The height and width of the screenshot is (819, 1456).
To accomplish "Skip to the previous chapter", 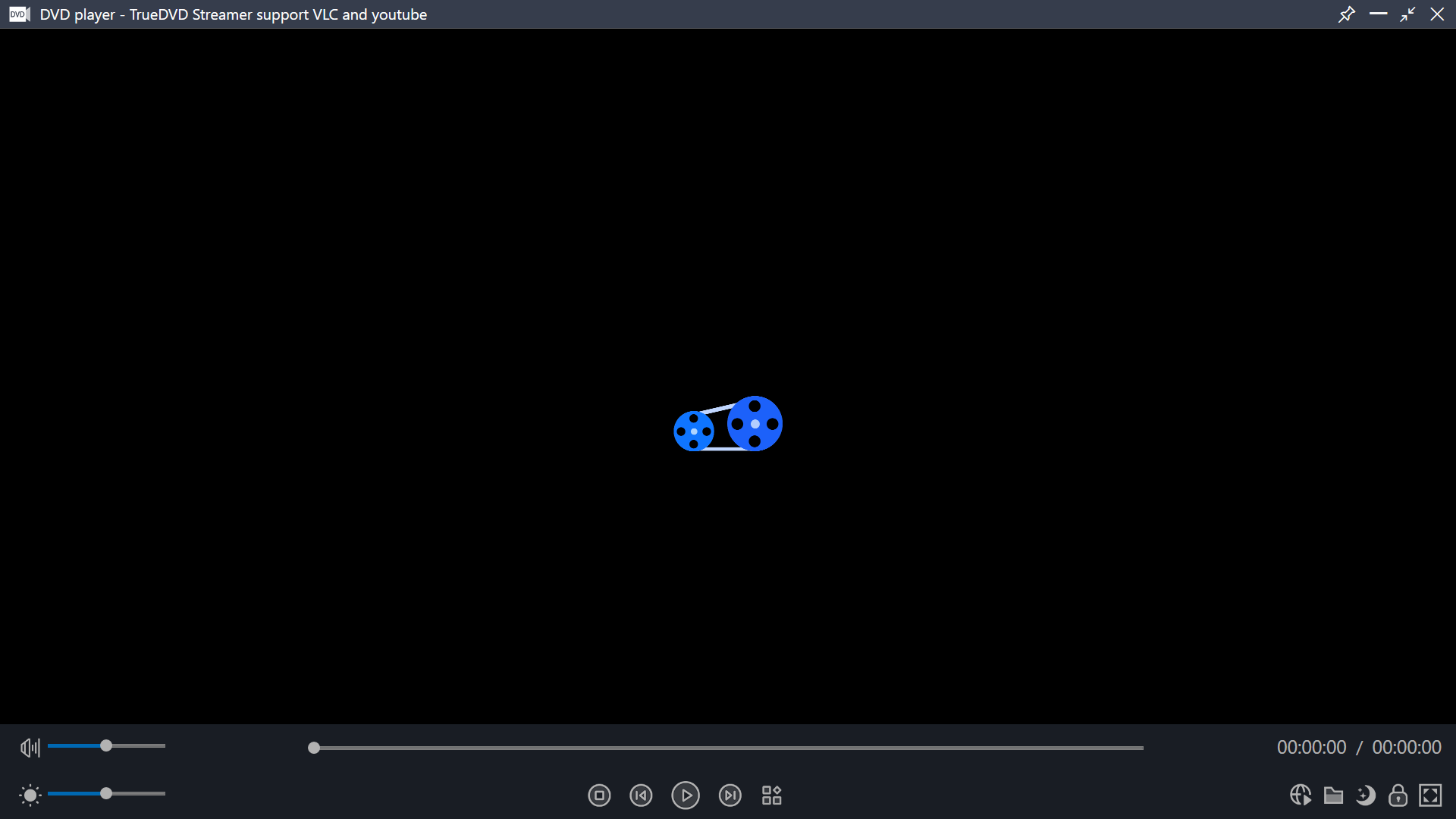I will [641, 795].
